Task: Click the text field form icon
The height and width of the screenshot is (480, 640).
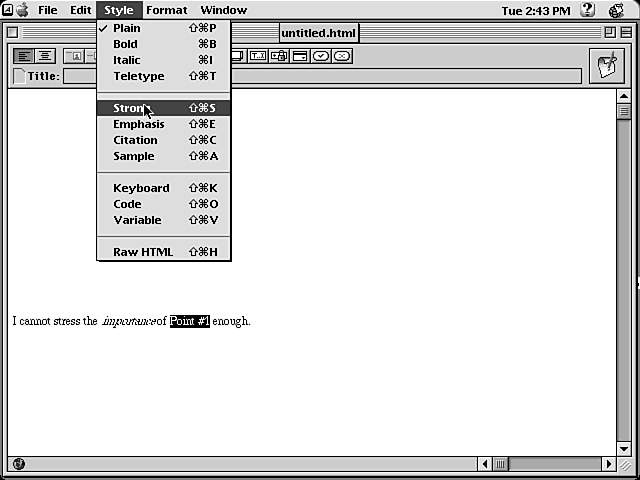Action: coord(259,56)
